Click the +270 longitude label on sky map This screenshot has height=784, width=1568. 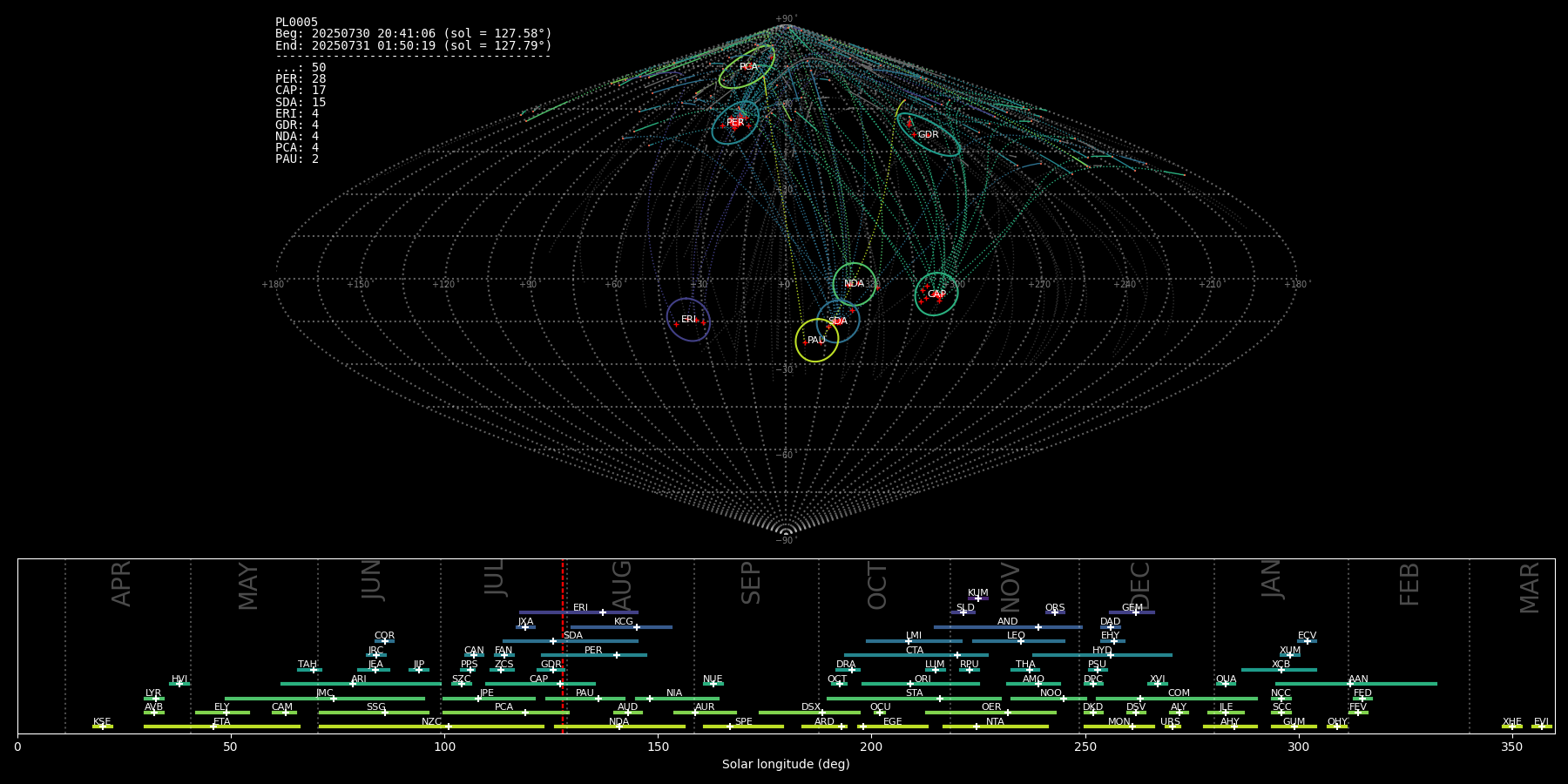coord(1039,285)
